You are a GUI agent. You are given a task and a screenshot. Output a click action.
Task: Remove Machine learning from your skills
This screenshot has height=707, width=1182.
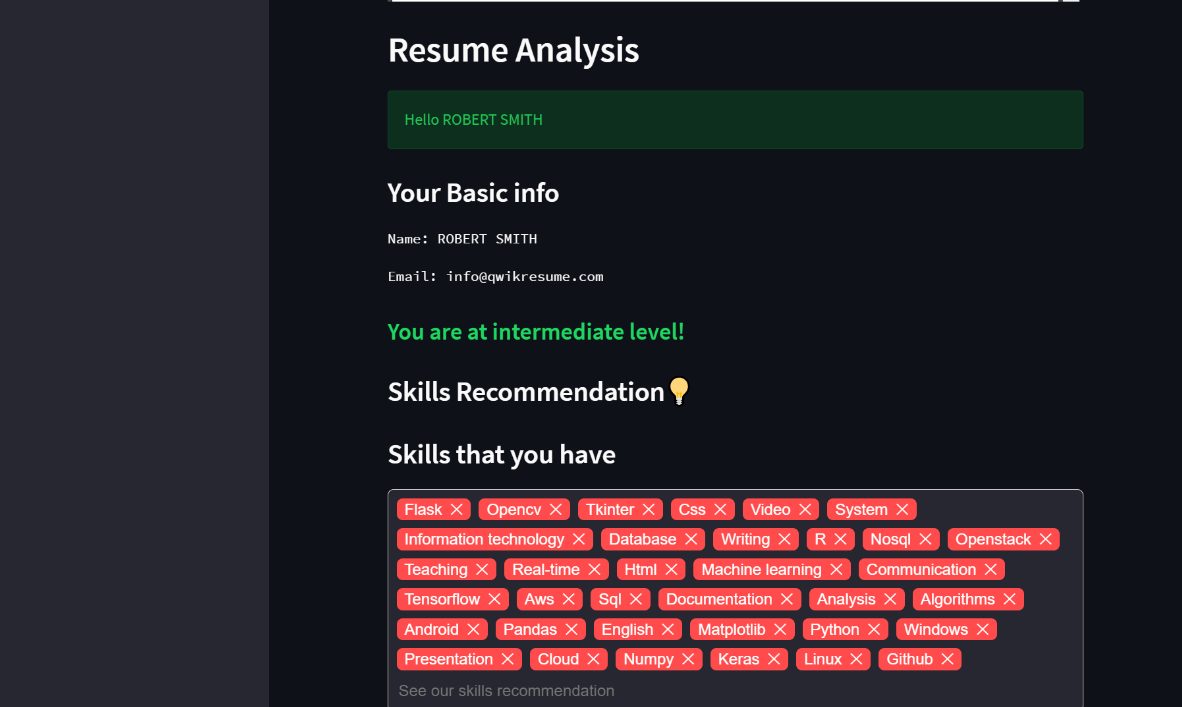pos(836,569)
